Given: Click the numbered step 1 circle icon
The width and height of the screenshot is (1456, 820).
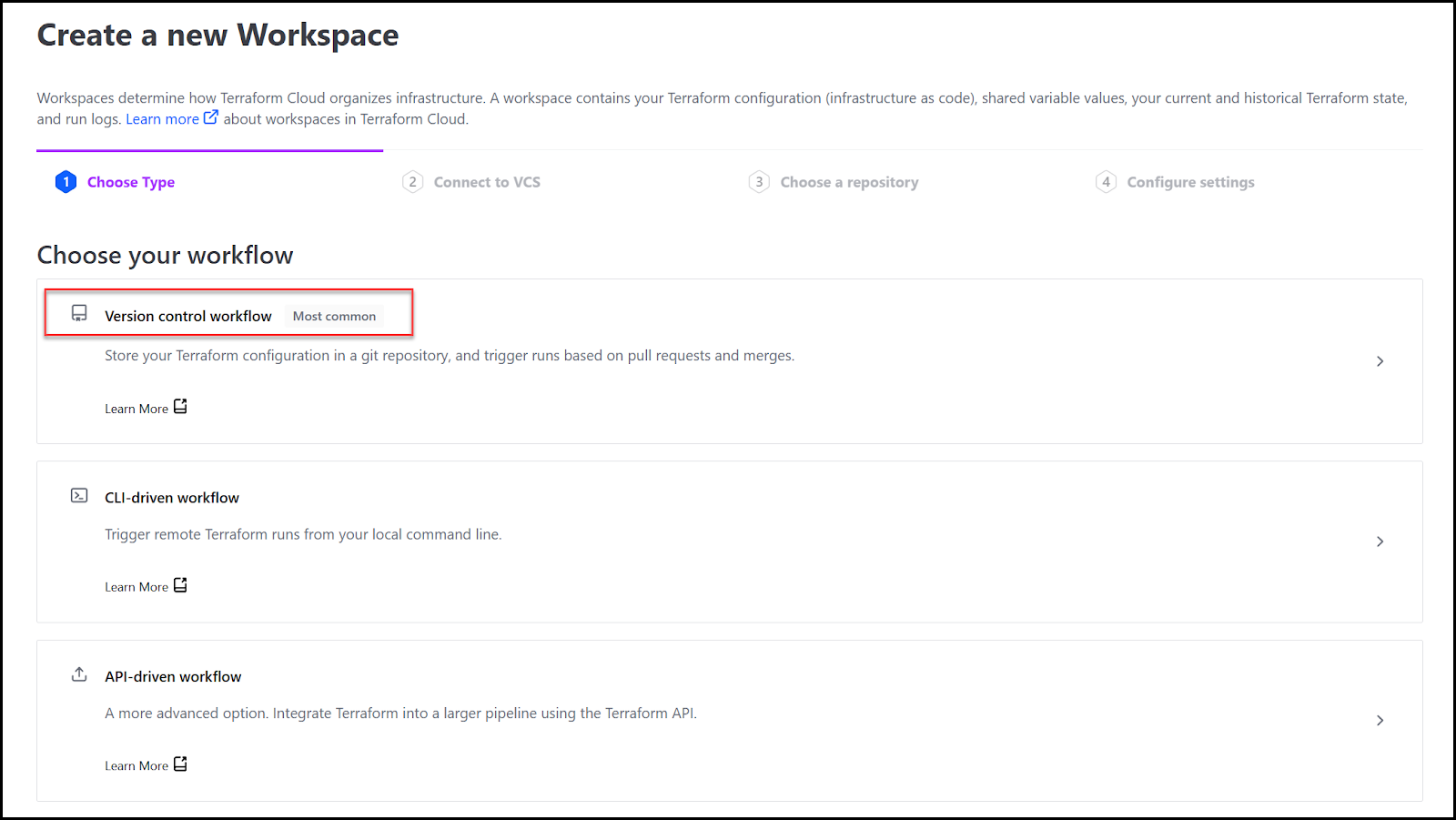Looking at the screenshot, I should click(66, 181).
